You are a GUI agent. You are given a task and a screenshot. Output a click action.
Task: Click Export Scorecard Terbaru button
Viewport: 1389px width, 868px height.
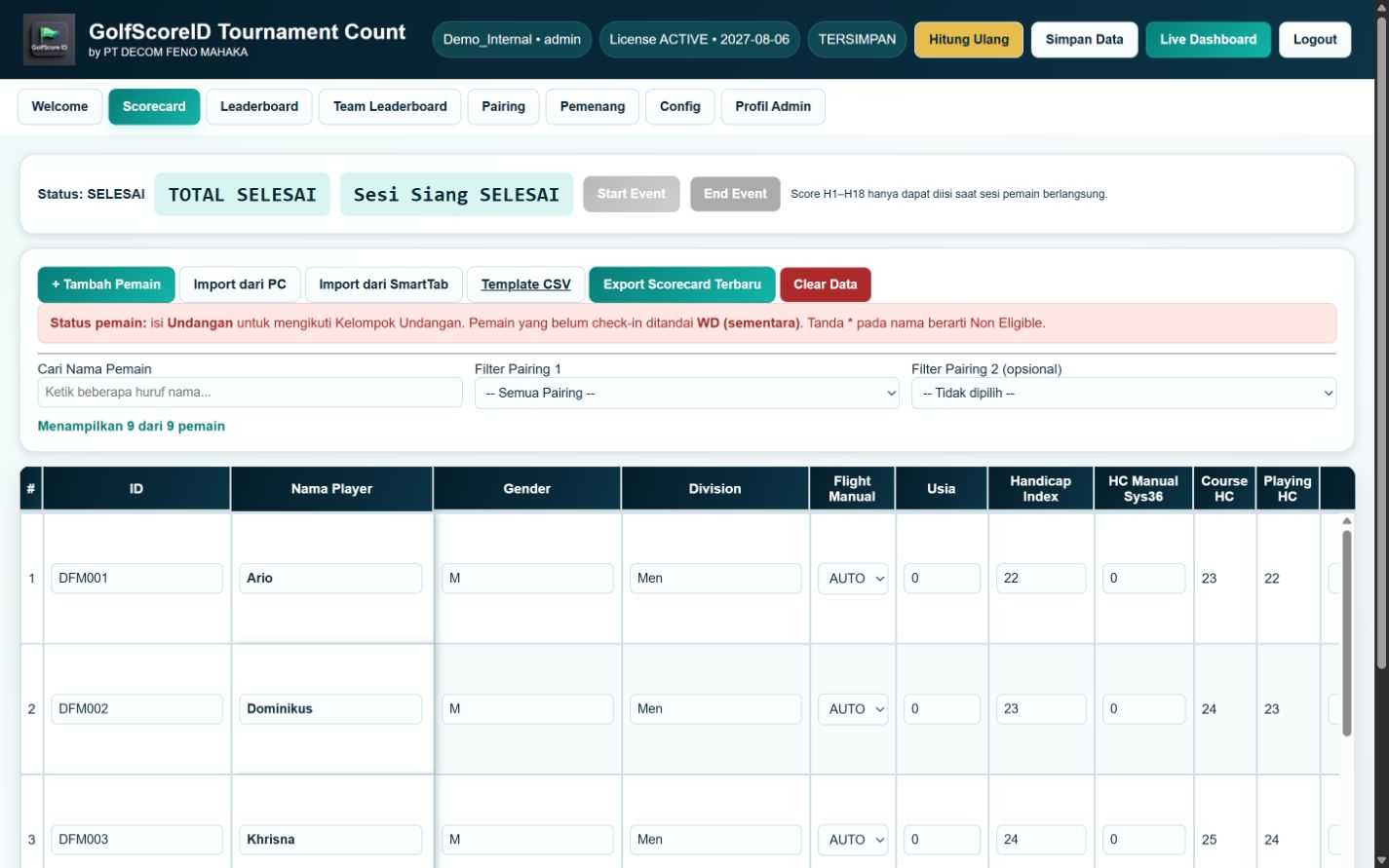pyautogui.click(x=682, y=284)
